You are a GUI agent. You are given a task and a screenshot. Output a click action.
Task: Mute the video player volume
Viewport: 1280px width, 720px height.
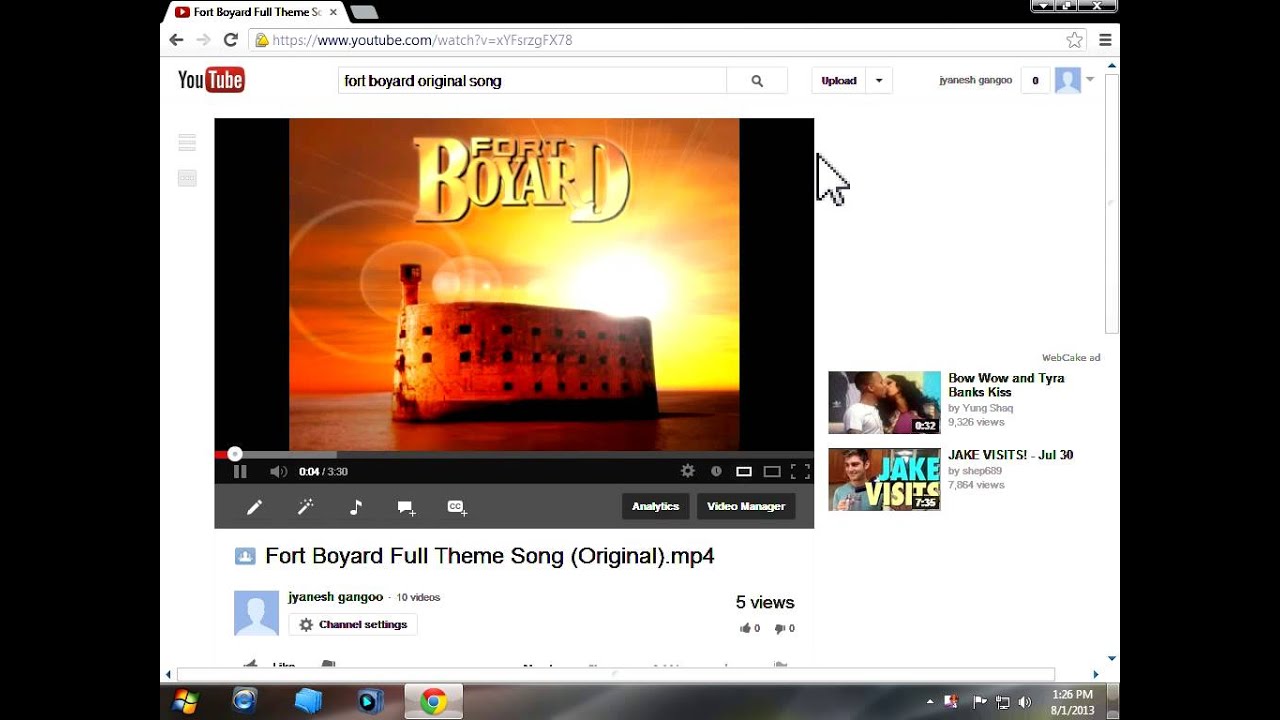[278, 472]
